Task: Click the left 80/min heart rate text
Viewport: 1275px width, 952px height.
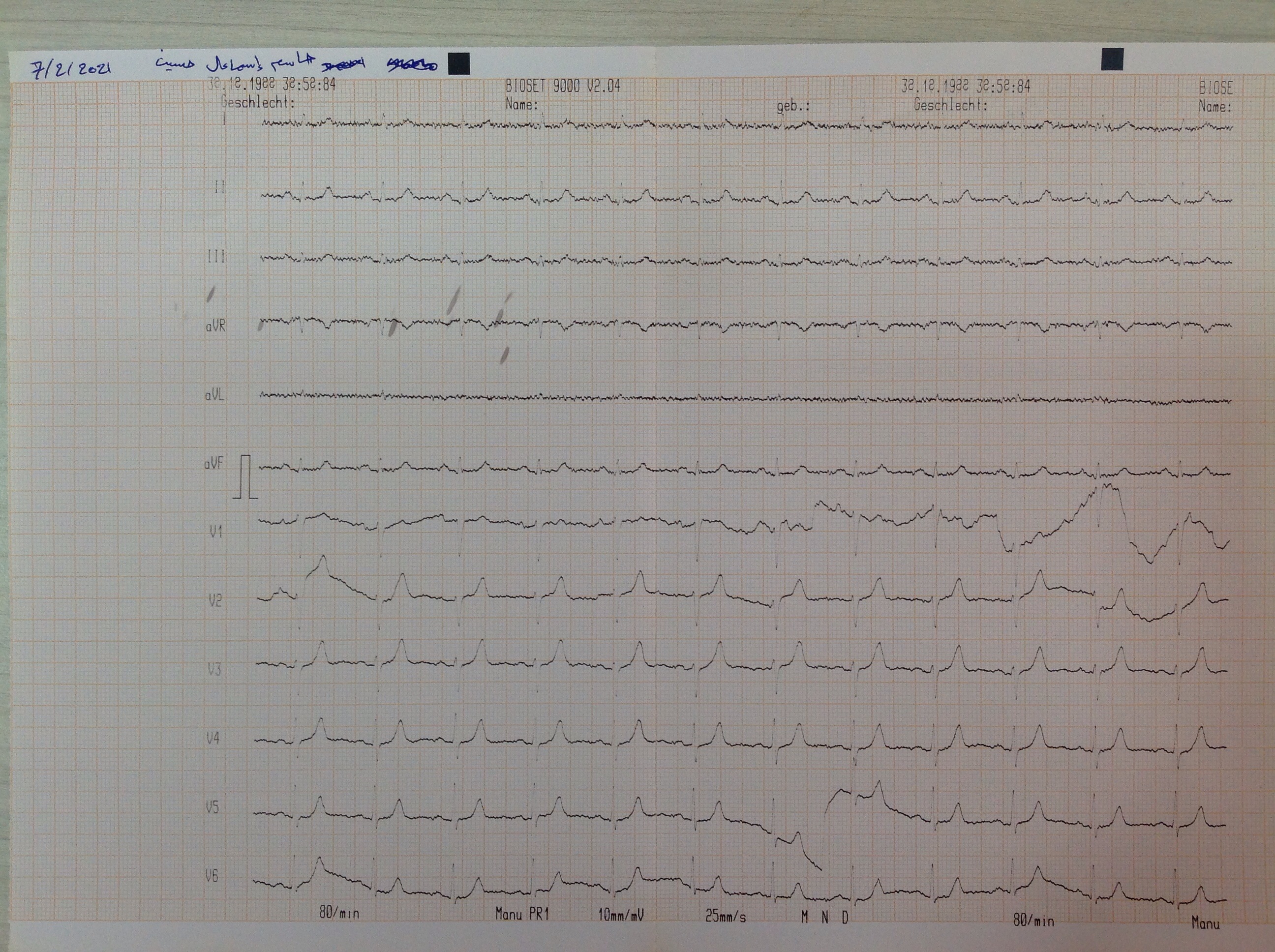Action: pos(339,913)
